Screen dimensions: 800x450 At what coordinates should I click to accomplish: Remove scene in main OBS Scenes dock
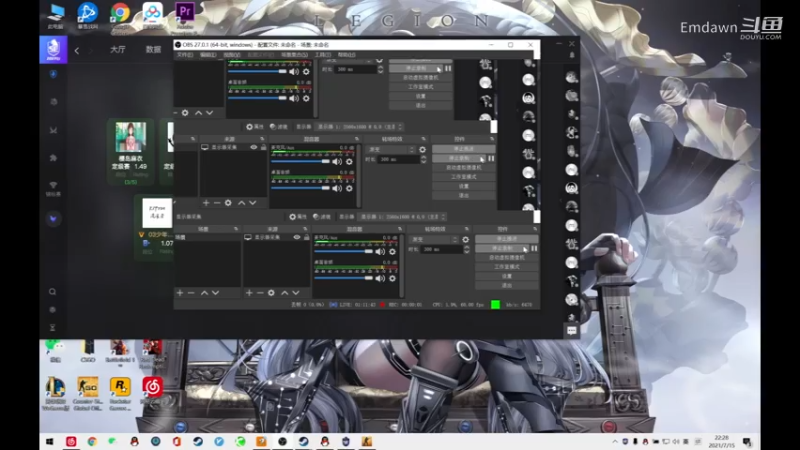coord(191,293)
